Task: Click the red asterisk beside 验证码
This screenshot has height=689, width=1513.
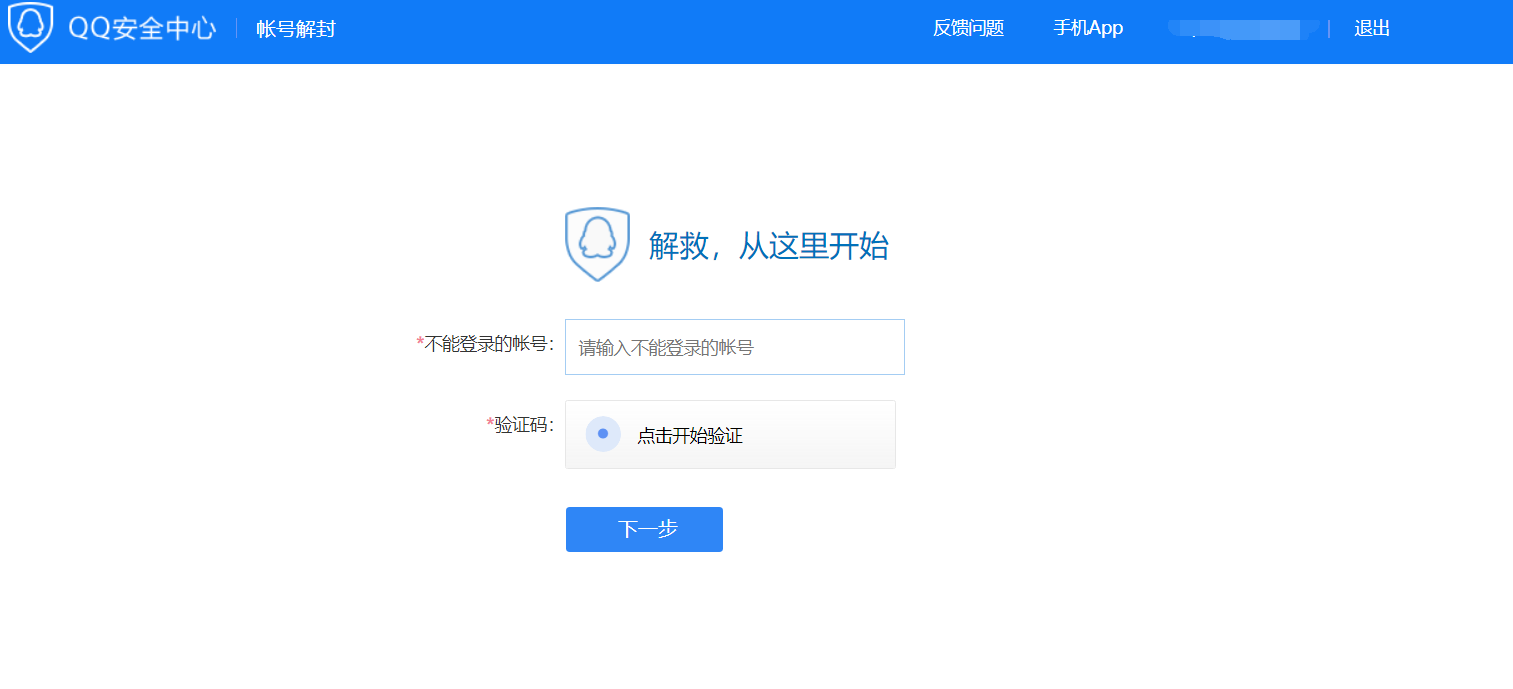Action: tap(489, 421)
